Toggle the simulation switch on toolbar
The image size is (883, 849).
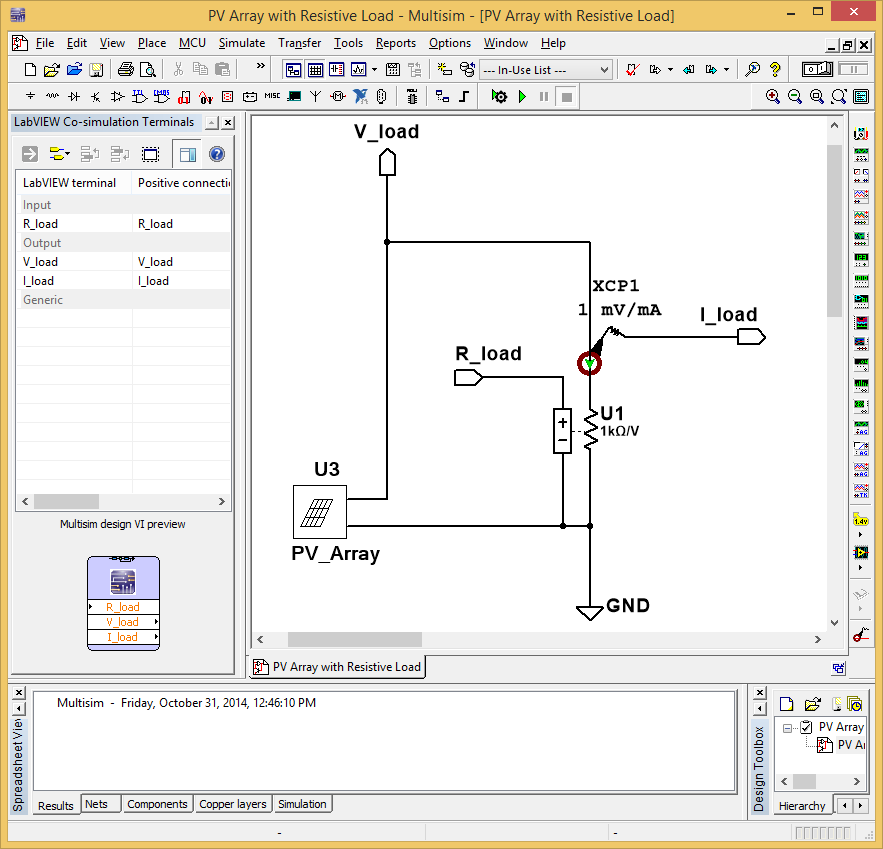[x=817, y=70]
